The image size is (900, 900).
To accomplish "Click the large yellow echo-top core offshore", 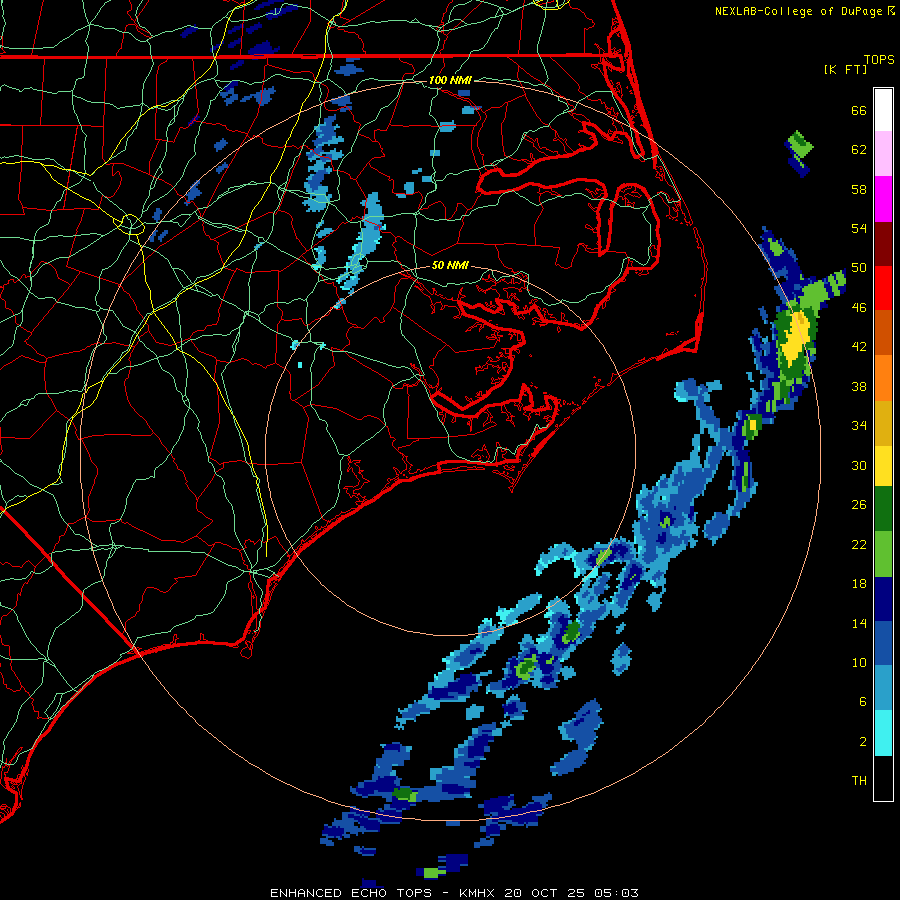I will point(796,337).
